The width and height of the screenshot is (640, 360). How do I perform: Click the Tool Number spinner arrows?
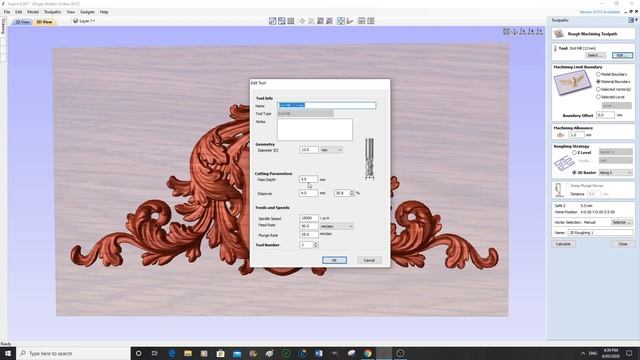(316, 244)
